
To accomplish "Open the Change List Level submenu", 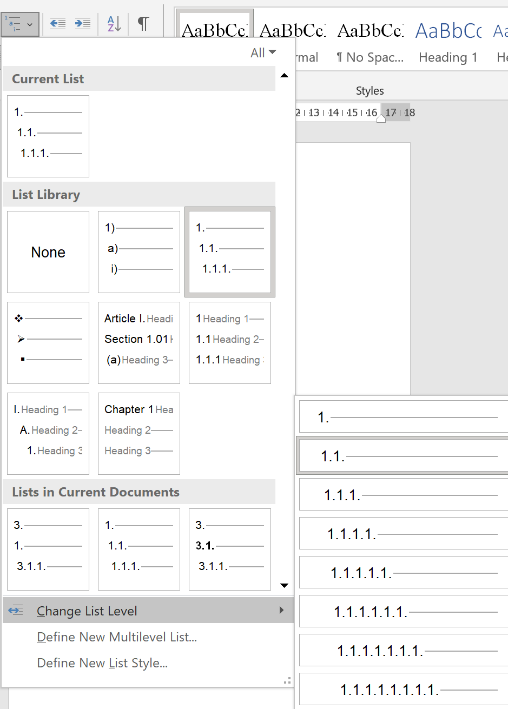I will 148,610.
